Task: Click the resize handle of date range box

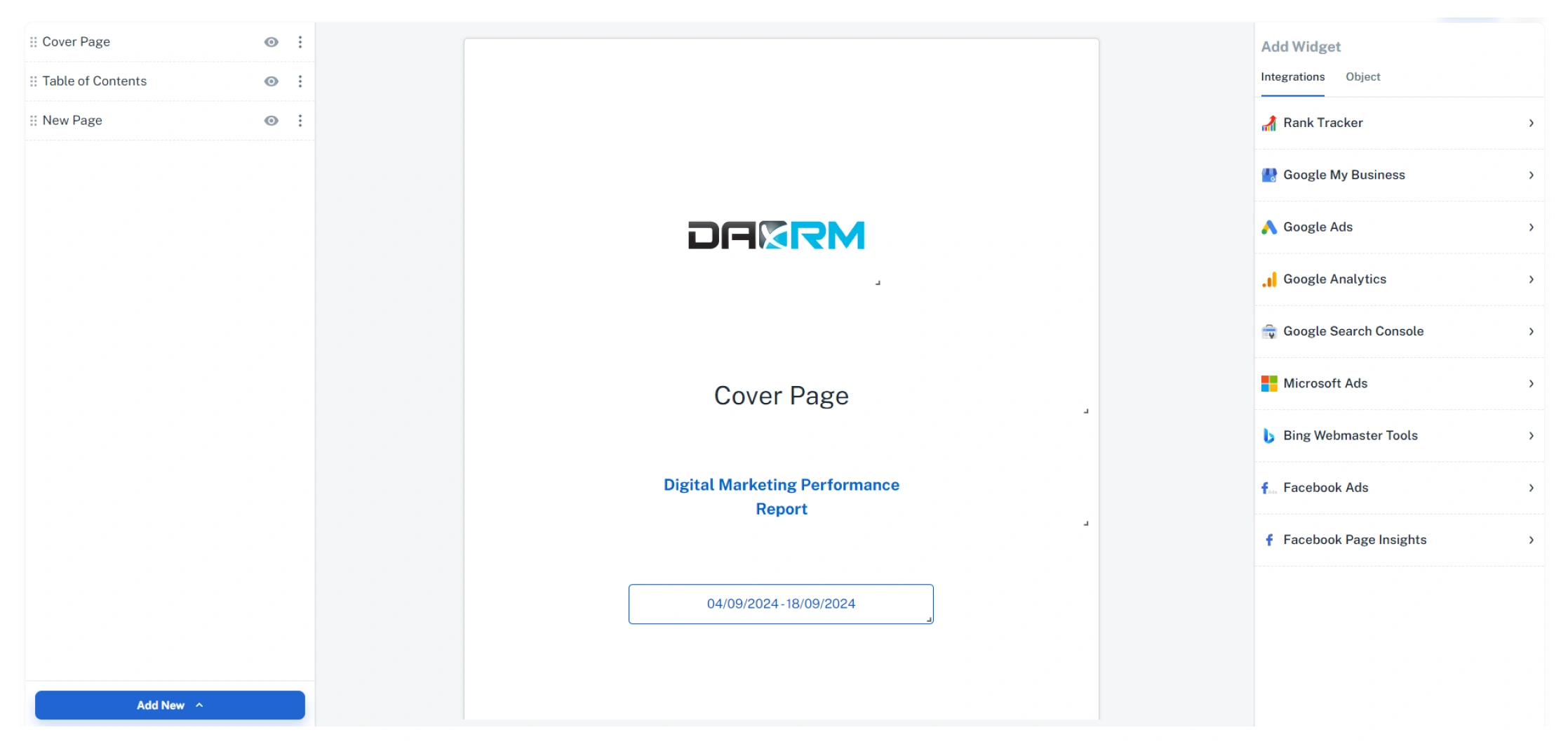Action: tap(929, 620)
